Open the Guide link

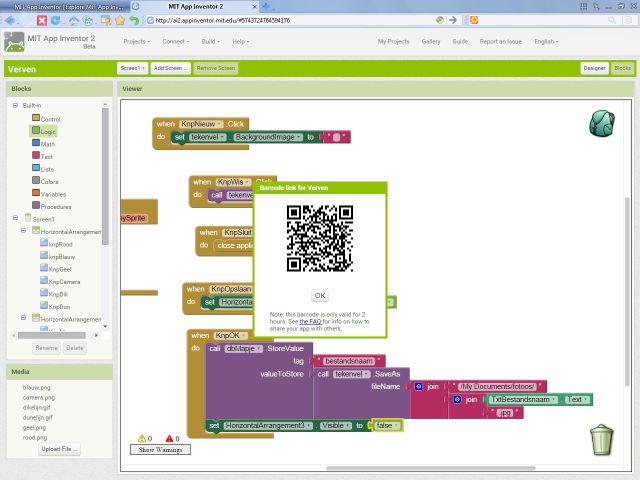460,41
